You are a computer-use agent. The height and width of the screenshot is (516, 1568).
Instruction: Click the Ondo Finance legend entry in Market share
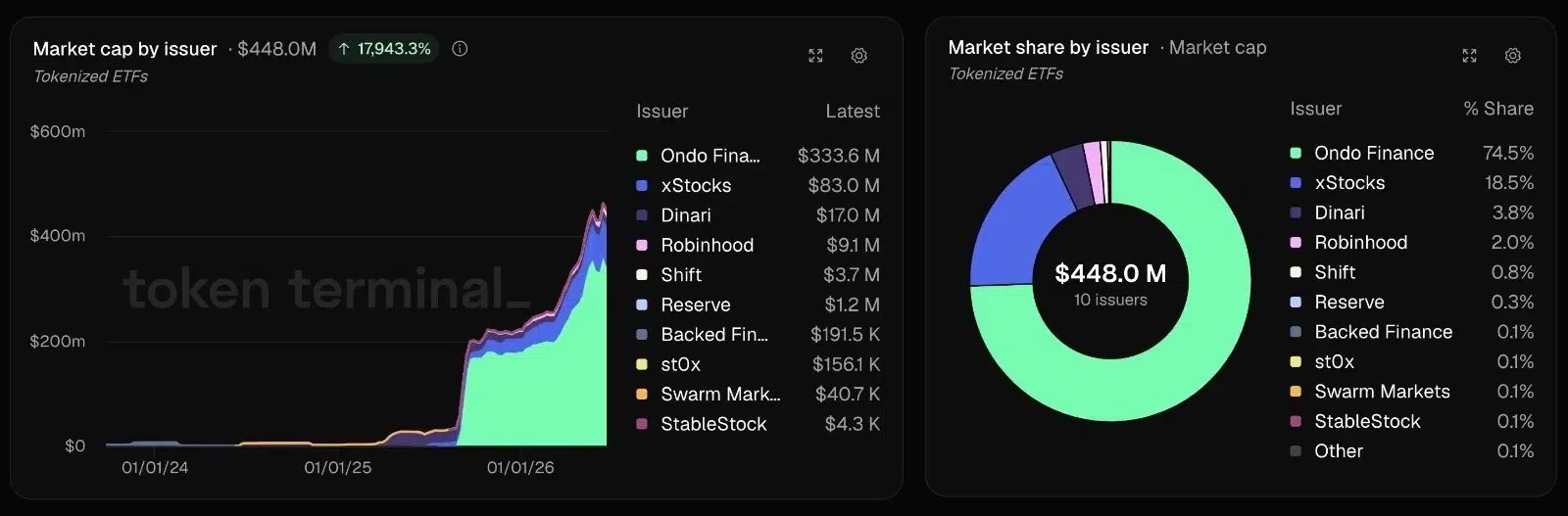[1411, 153]
